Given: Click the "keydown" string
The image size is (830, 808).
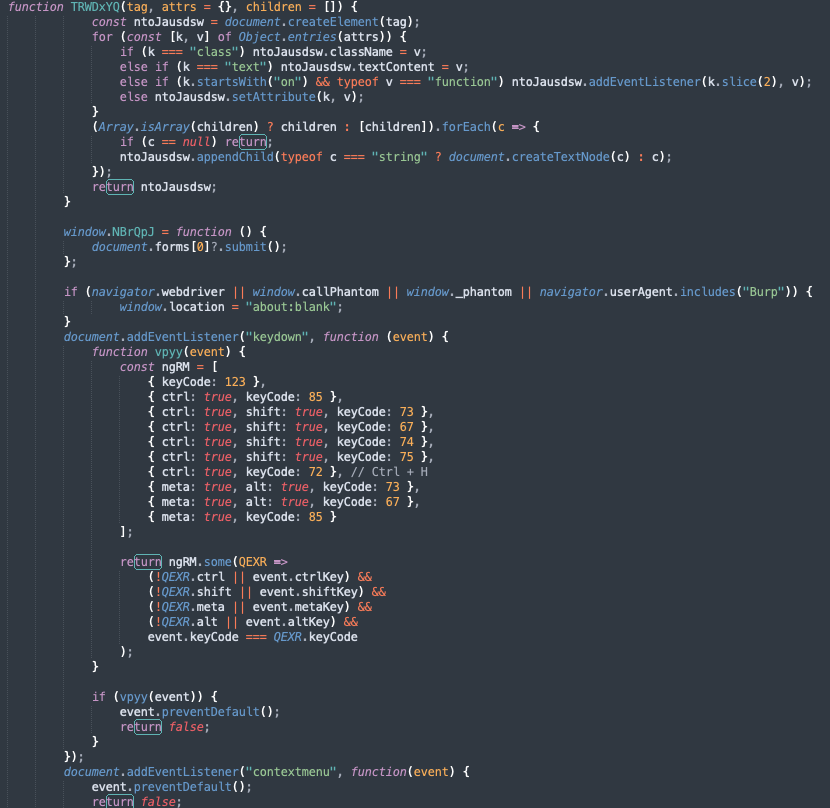Looking at the screenshot, I should (x=277, y=337).
